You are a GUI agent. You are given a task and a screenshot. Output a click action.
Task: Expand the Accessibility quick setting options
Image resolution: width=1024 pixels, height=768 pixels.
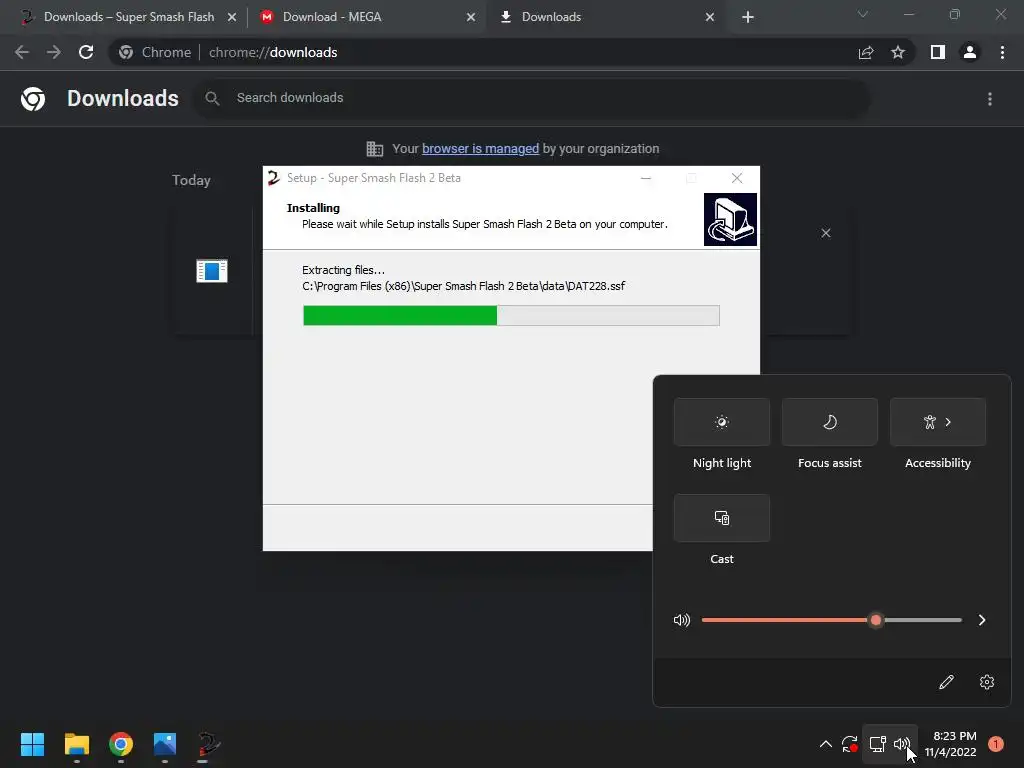tap(938, 422)
